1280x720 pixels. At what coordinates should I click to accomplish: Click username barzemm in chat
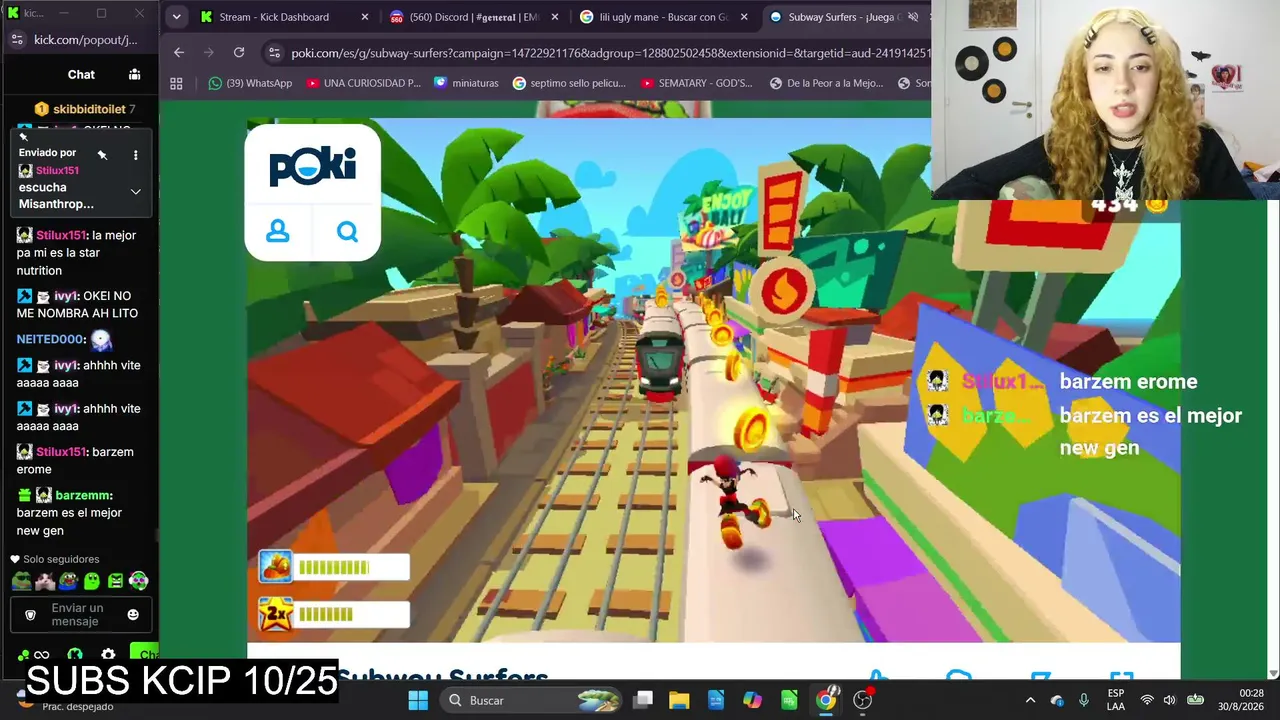point(83,495)
